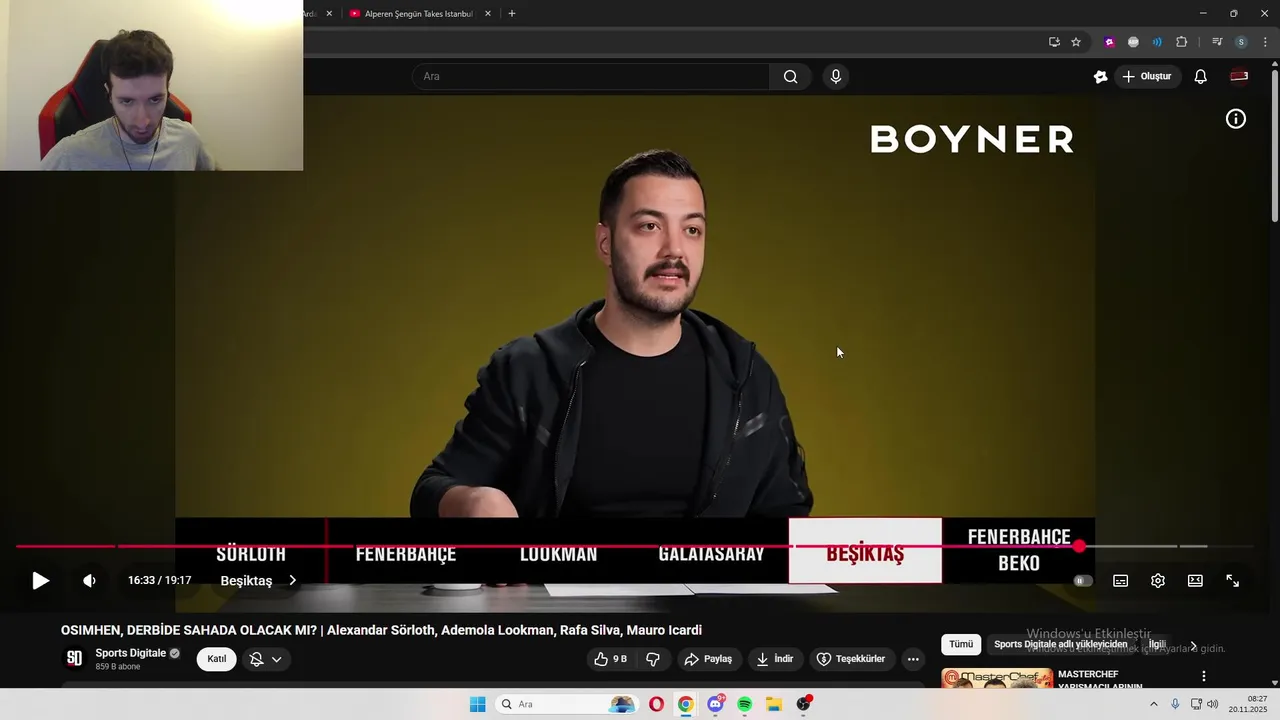Screen dimensions: 1280x720
Task: Click the Paylaş share button
Action: pos(708,659)
